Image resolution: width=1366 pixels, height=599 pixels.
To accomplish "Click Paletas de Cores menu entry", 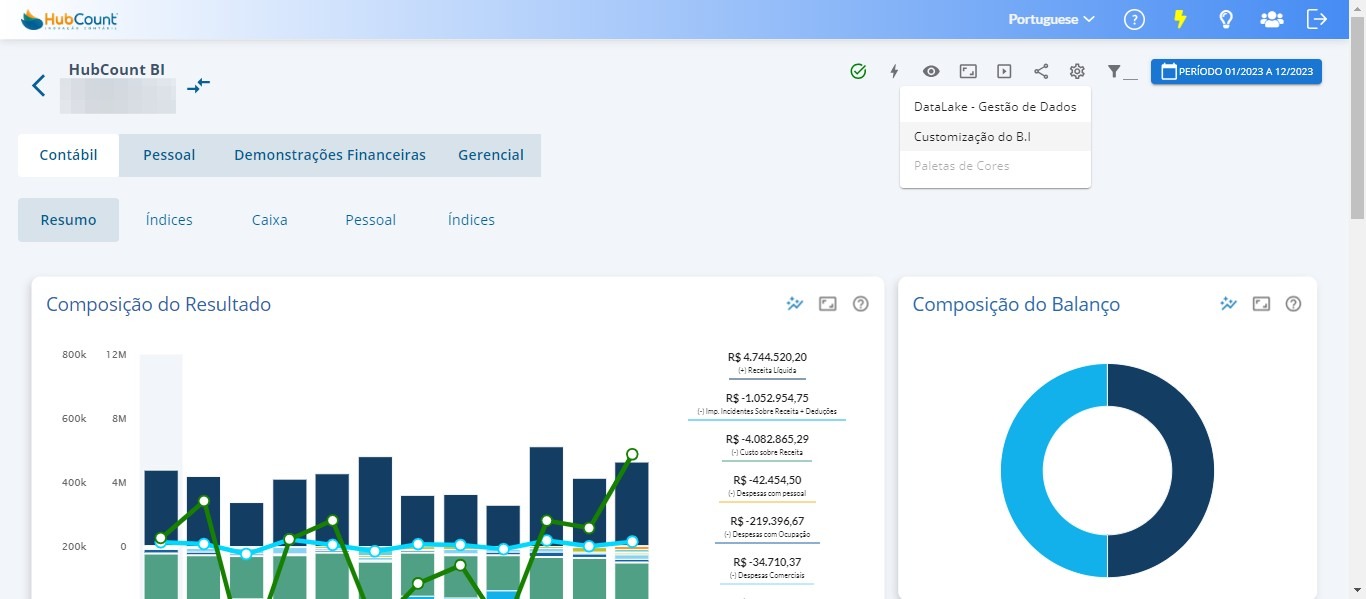I will [x=995, y=166].
